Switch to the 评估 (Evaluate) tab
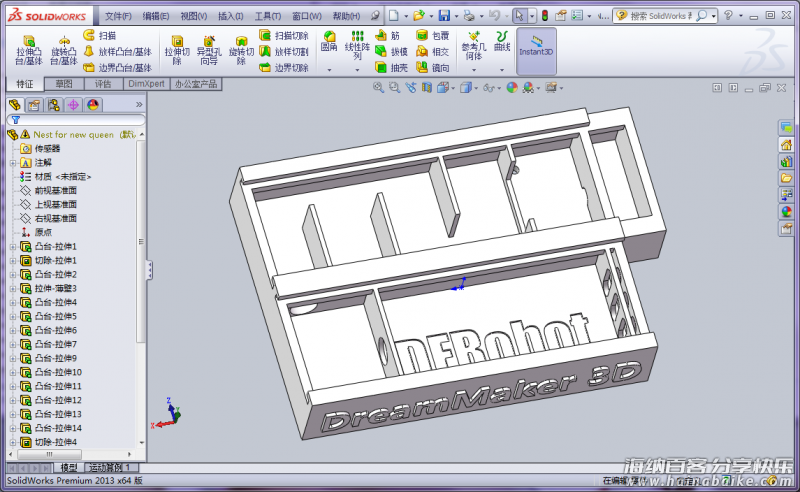The image size is (800, 492). [x=103, y=84]
